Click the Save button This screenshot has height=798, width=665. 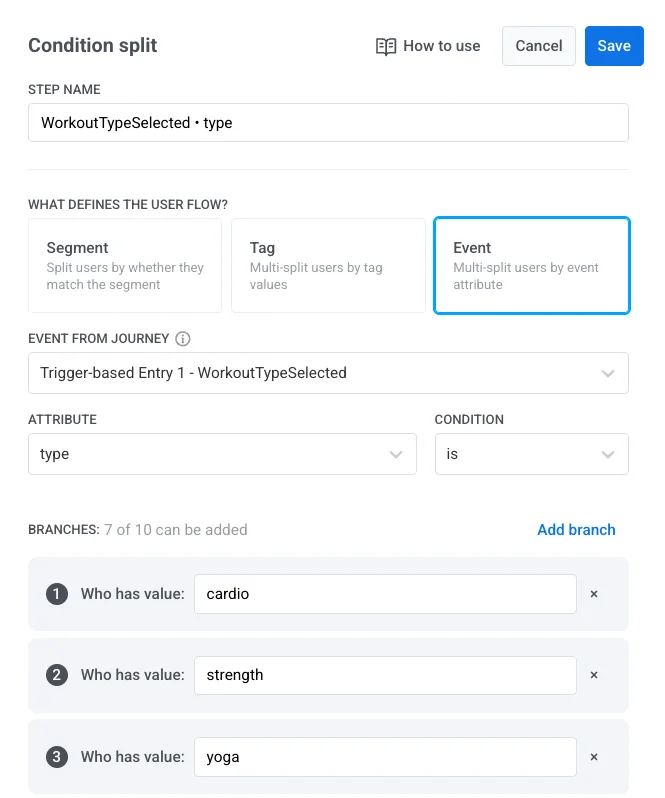(x=614, y=46)
